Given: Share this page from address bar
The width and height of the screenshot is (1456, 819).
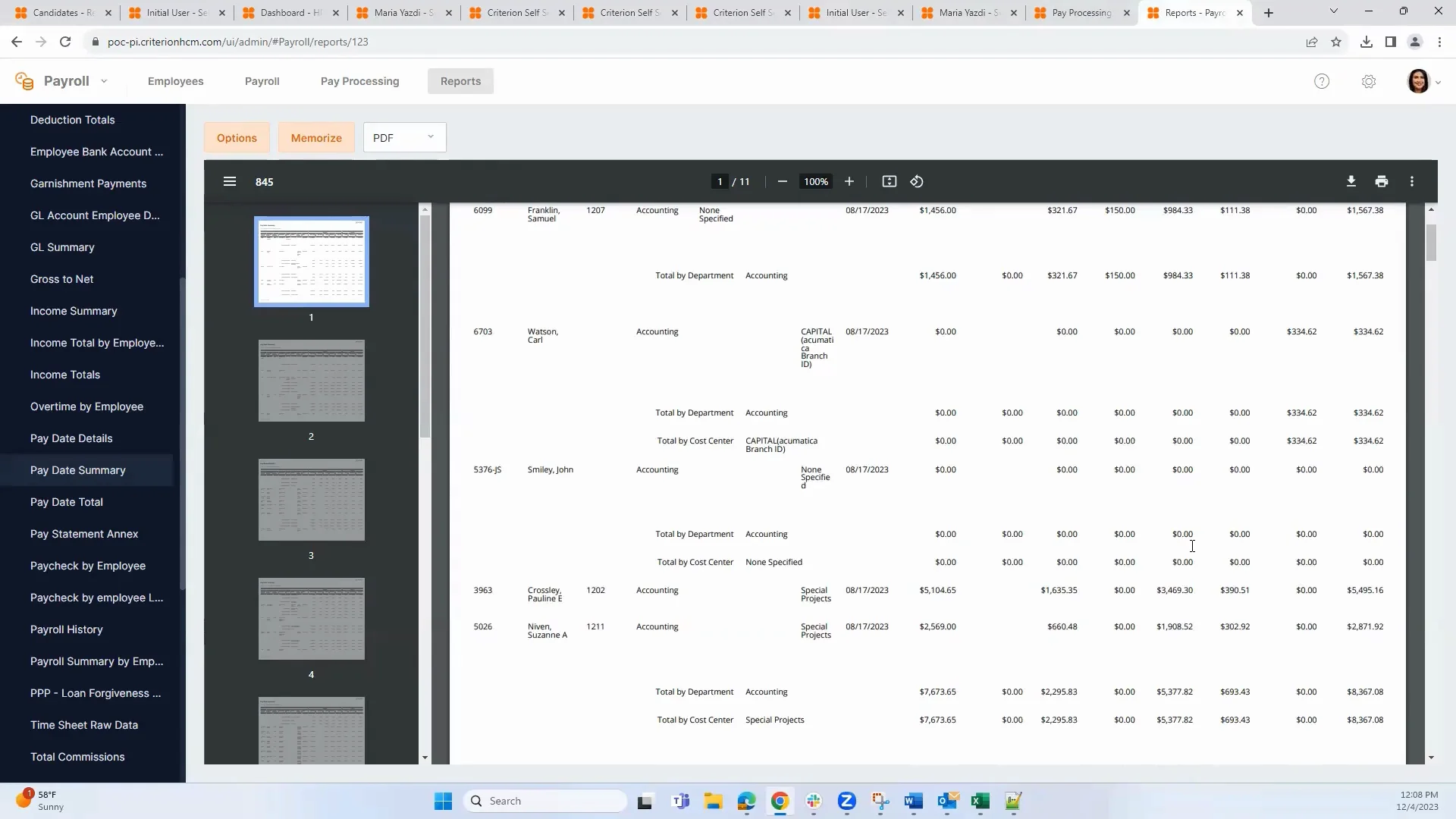Looking at the screenshot, I should tap(1312, 42).
